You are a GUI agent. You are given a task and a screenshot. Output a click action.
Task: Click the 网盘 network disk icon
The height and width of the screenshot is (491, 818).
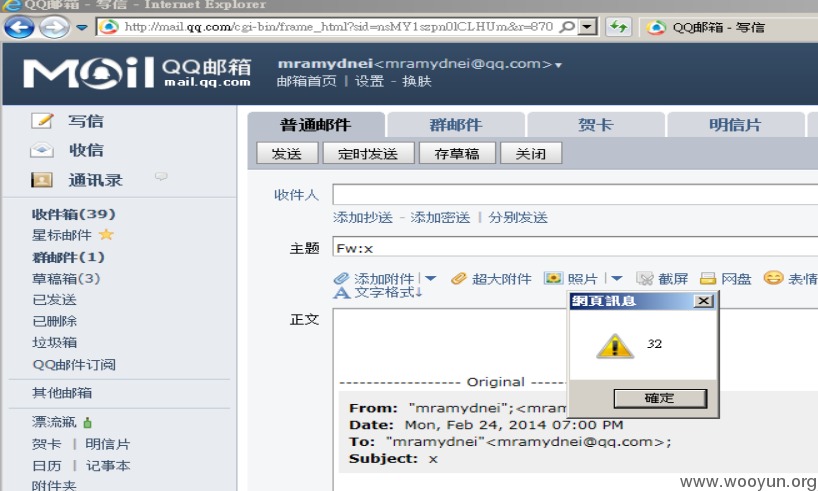(x=708, y=279)
